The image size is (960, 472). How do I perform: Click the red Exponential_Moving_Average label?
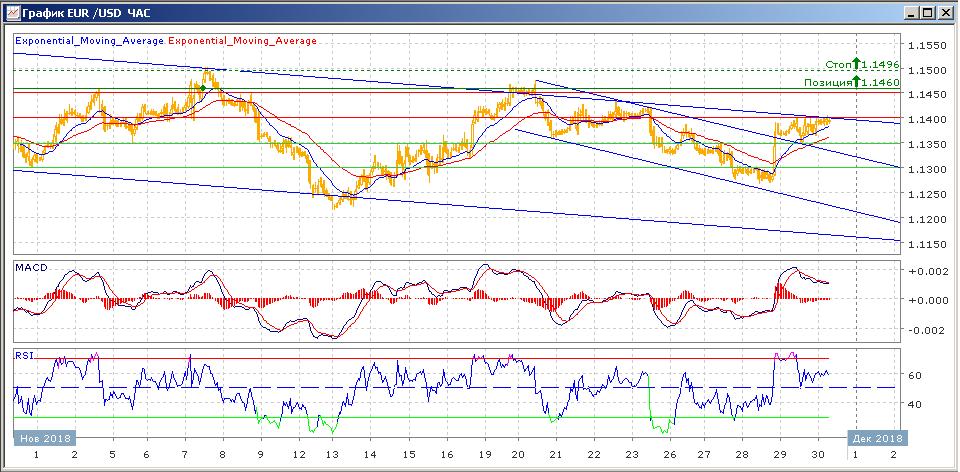(242, 41)
